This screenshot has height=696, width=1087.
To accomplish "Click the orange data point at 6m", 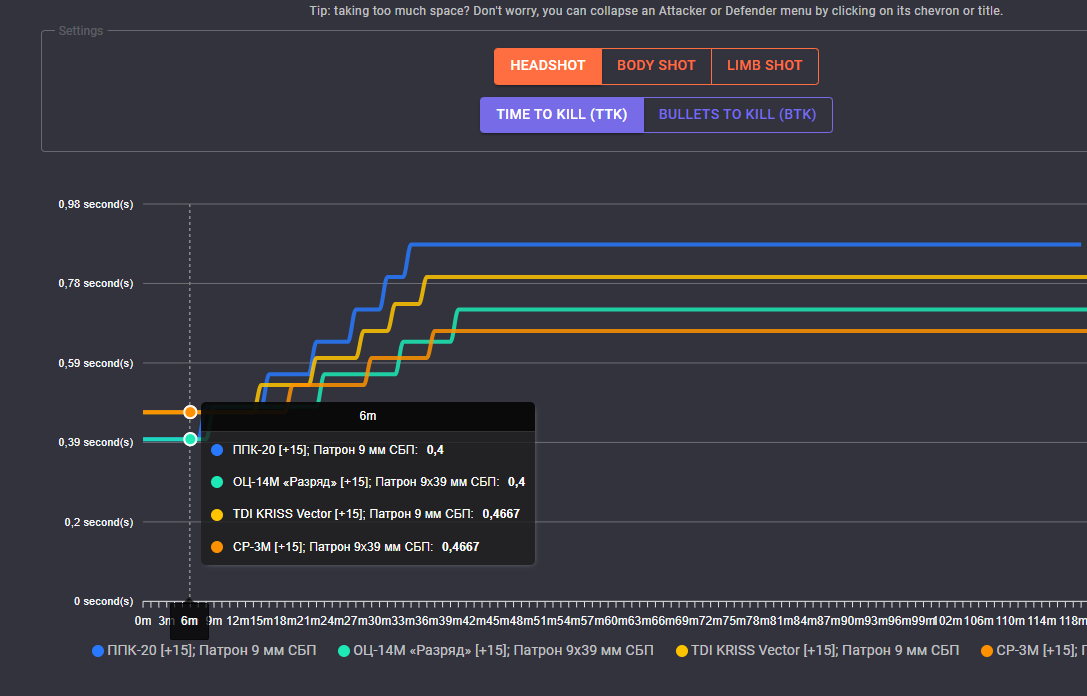I will [190, 412].
